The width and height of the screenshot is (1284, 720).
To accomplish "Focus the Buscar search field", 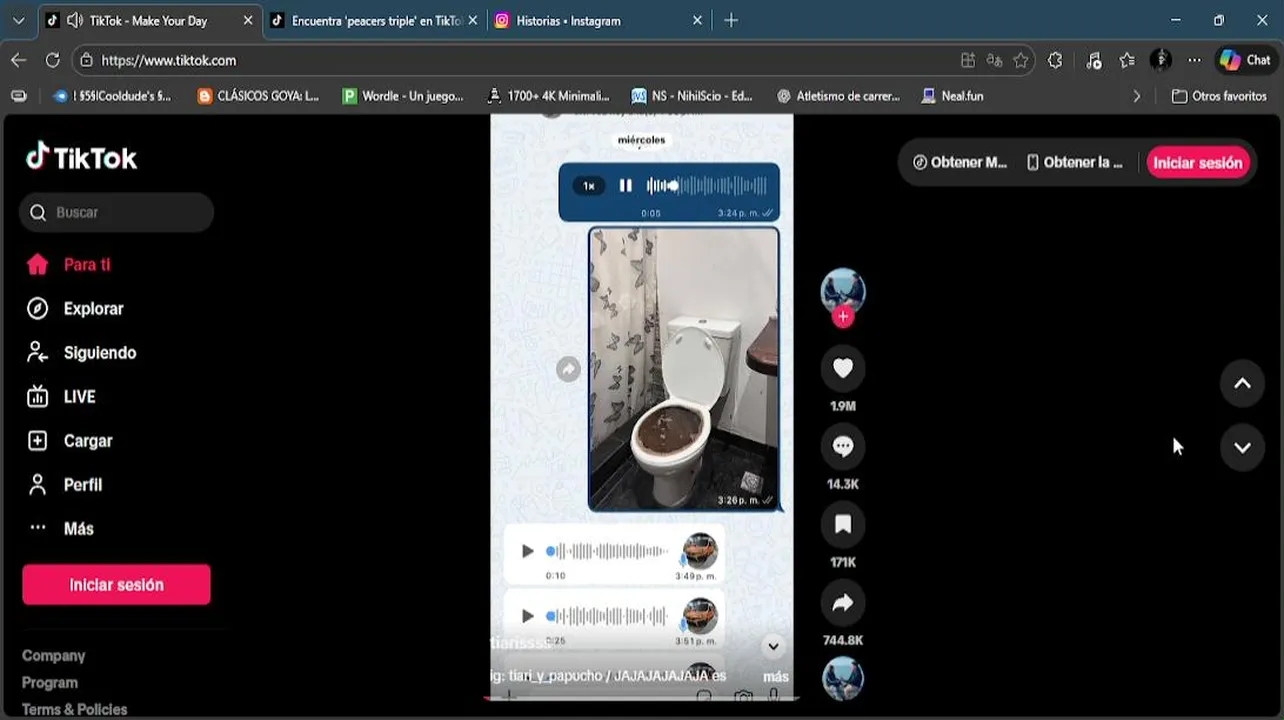I will pos(116,212).
